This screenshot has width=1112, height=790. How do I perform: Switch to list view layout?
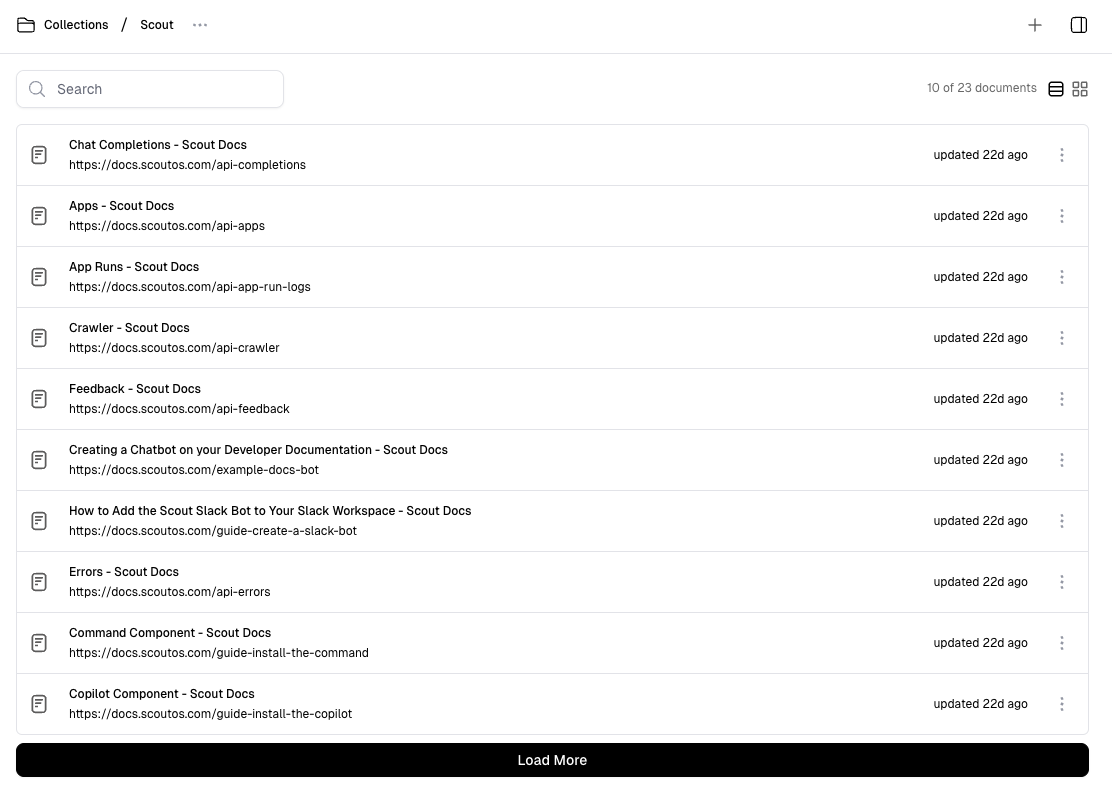click(1056, 89)
